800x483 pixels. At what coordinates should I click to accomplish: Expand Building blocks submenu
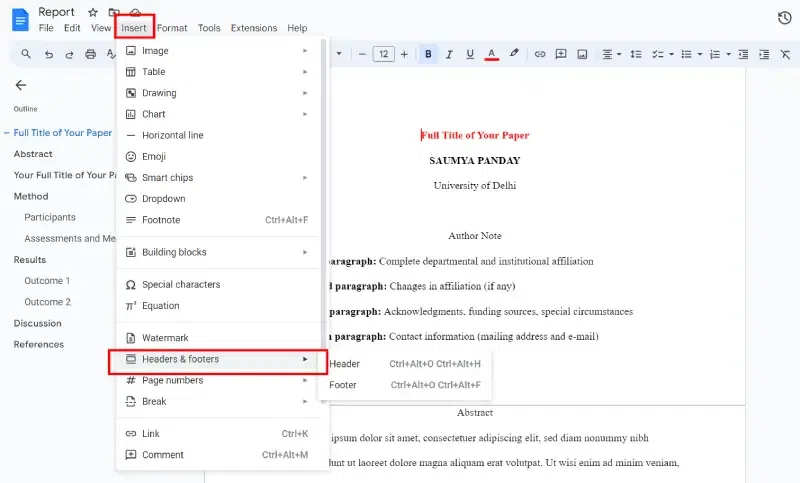click(x=218, y=252)
